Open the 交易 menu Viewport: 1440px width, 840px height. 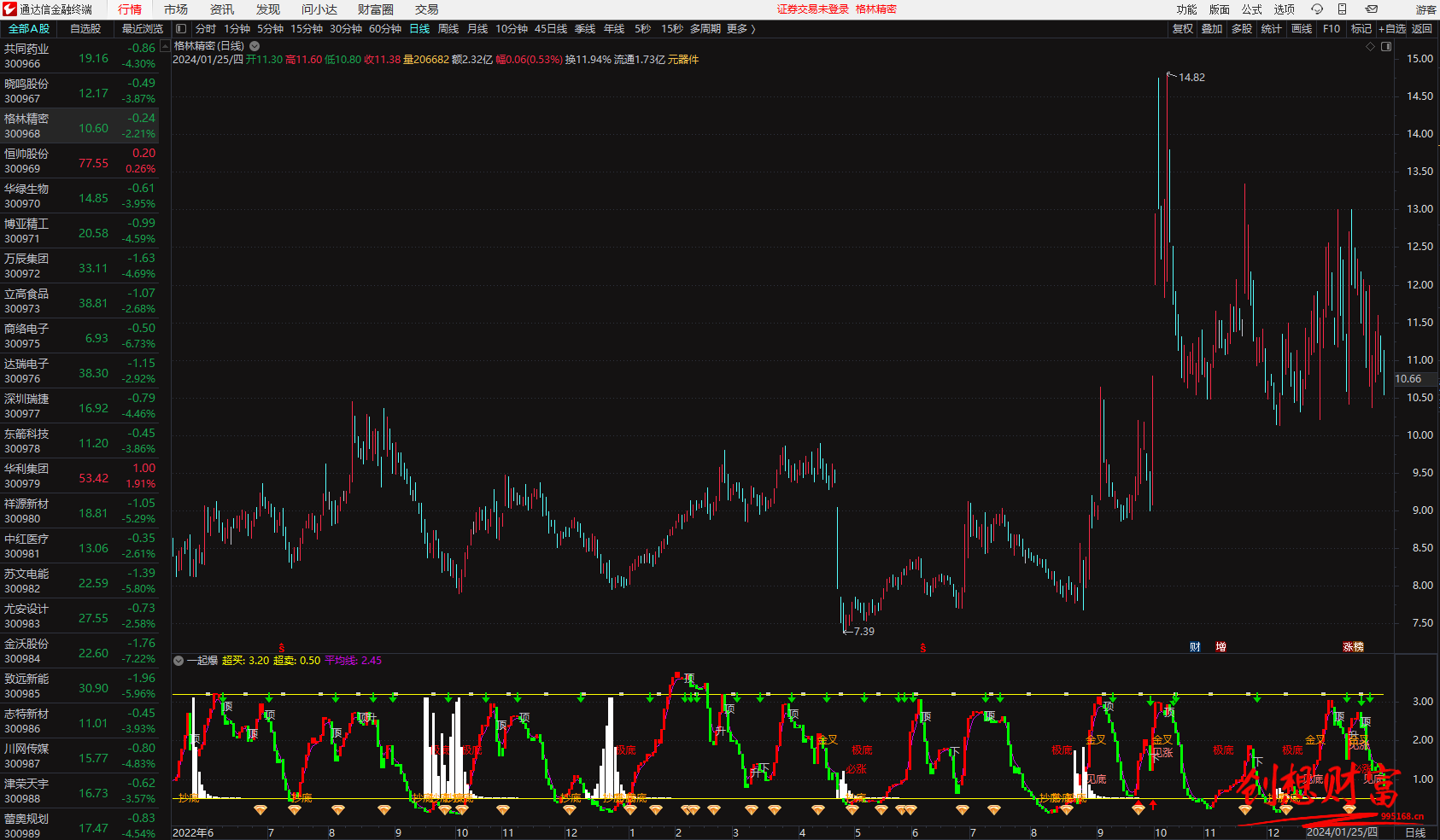pos(427,9)
